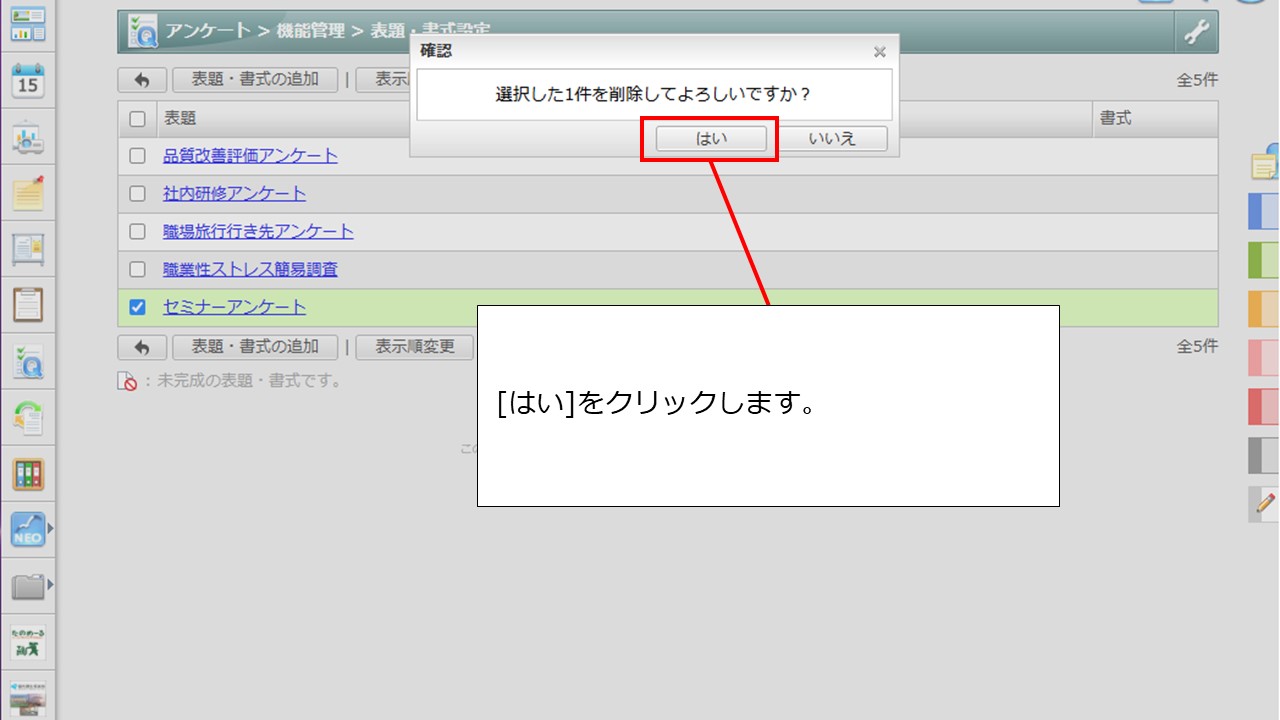Click the dialog message 選択した1件を削除してよろしいですか？

(x=653, y=95)
